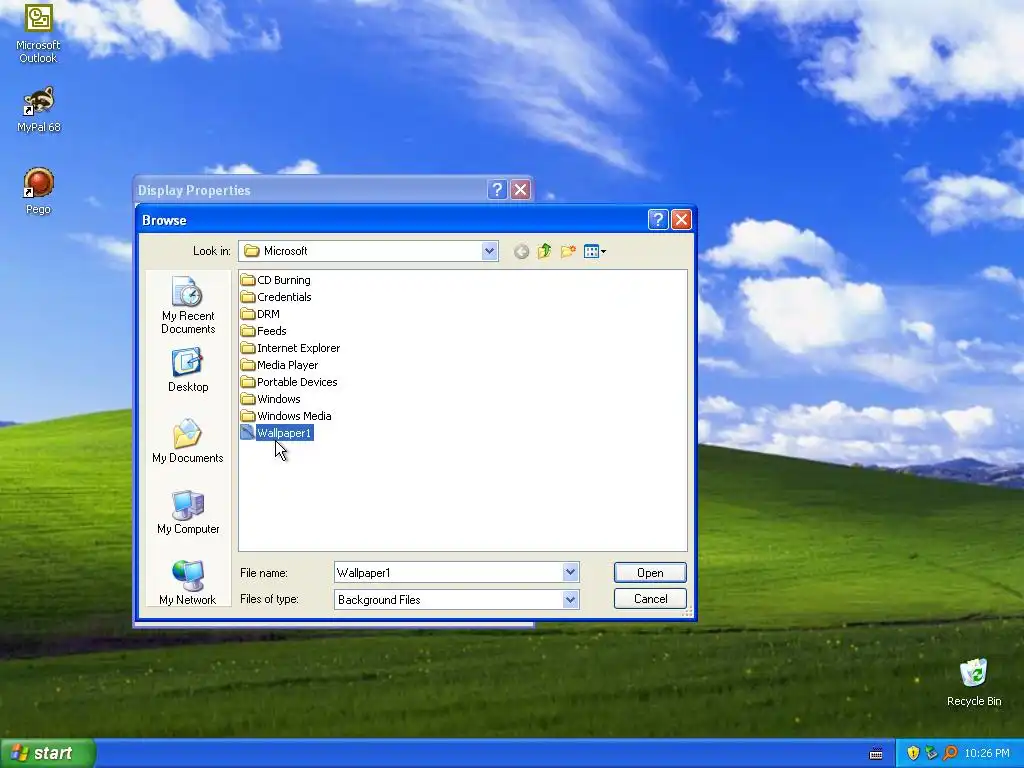Open My Computer in places bar

coord(188,512)
